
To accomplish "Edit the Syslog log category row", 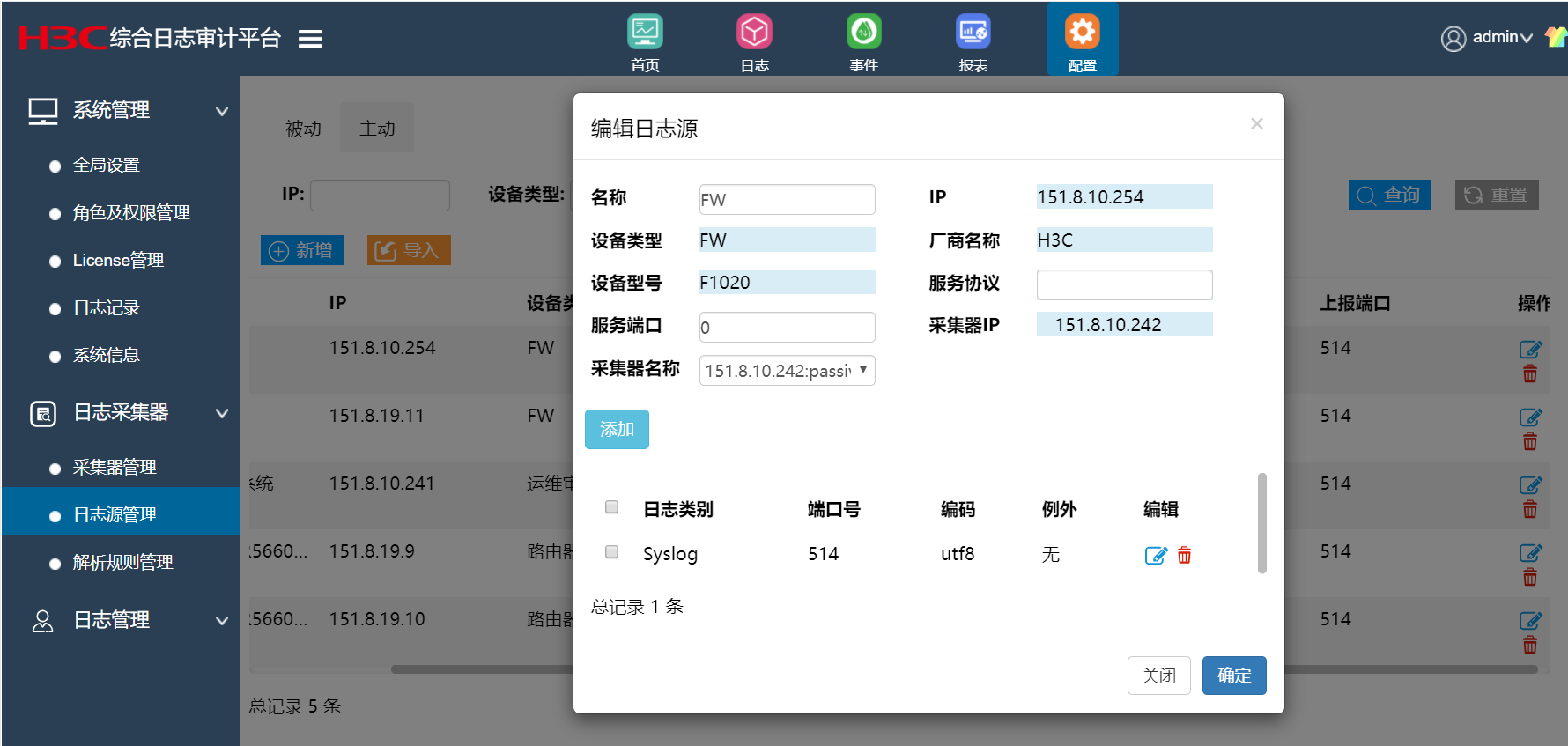I will (1155, 556).
